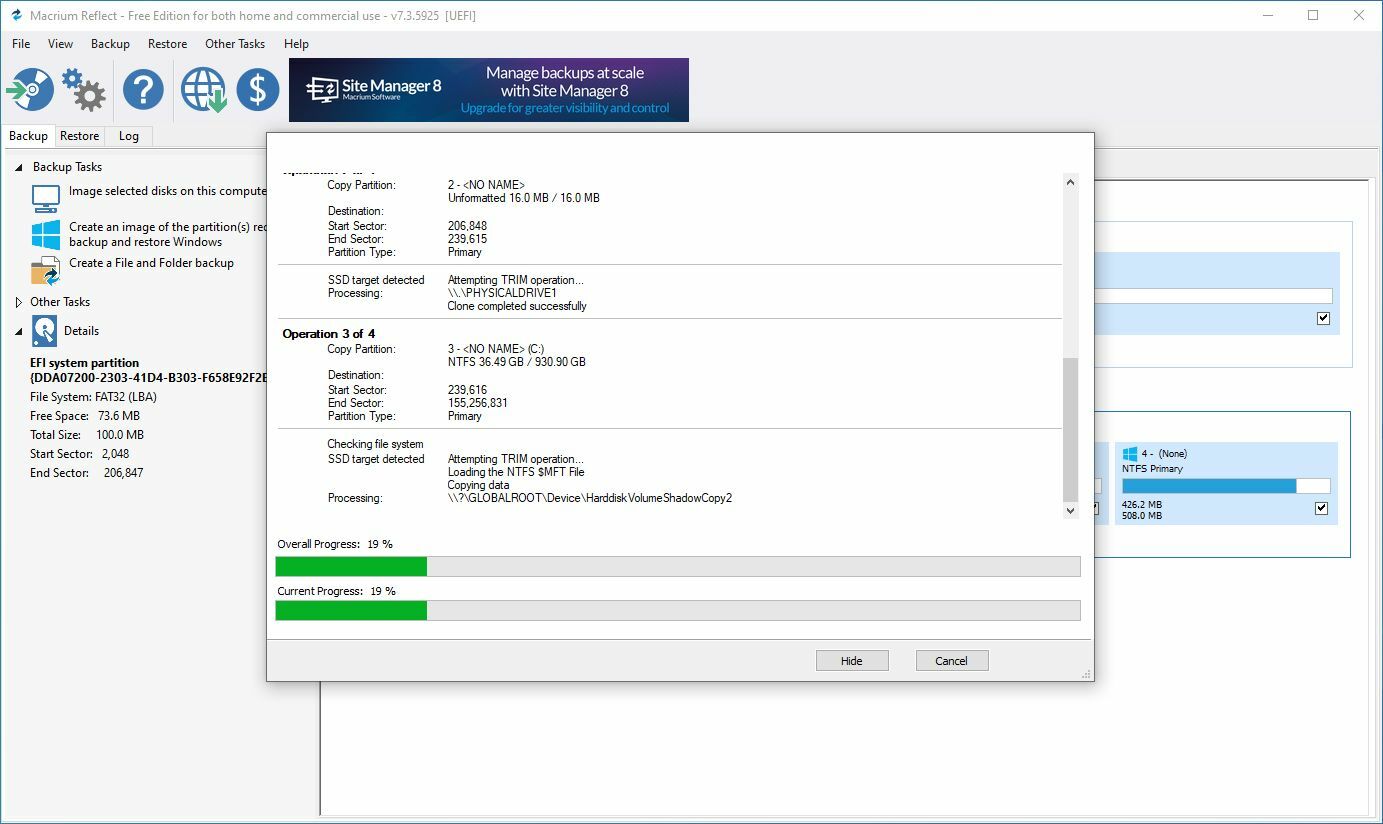Toggle the checkbox on the upper disk partition

tap(1323, 318)
